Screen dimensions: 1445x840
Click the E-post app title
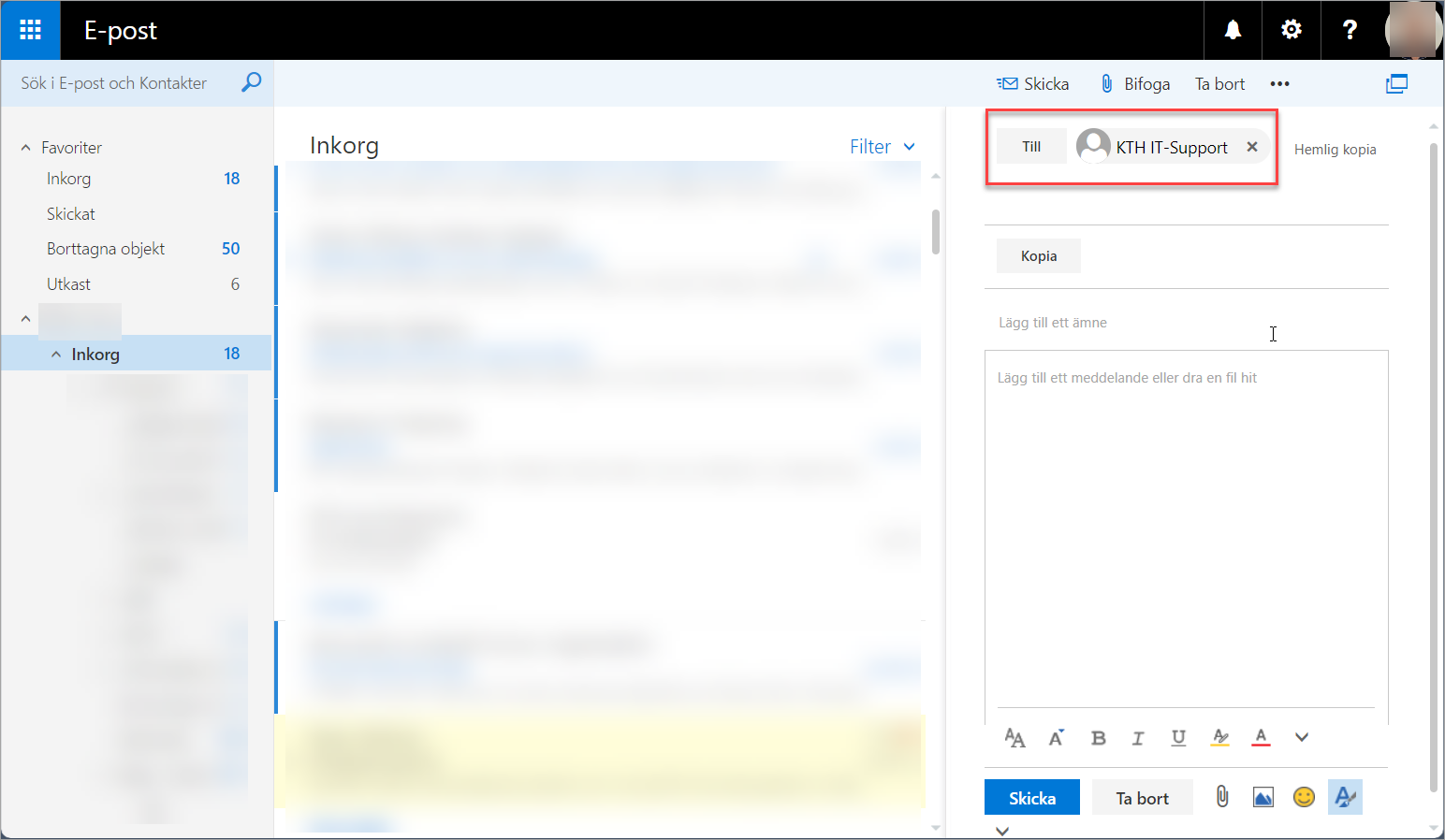pyautogui.click(x=120, y=31)
